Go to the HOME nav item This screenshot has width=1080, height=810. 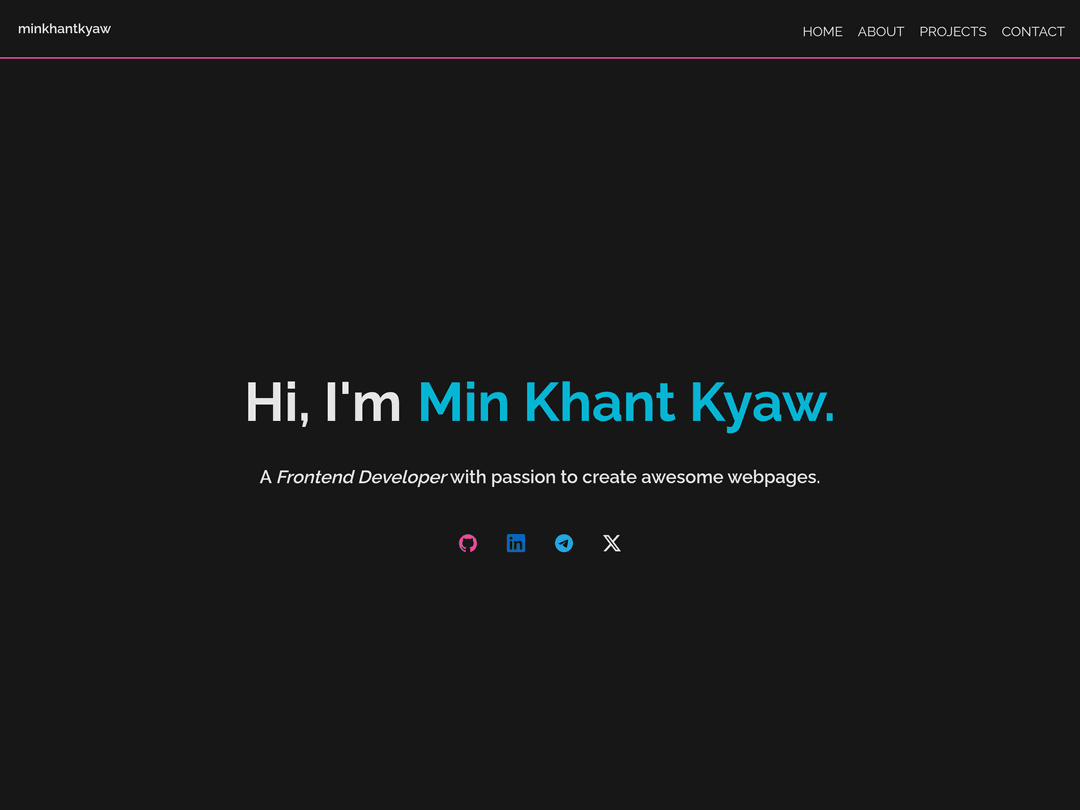coord(822,32)
